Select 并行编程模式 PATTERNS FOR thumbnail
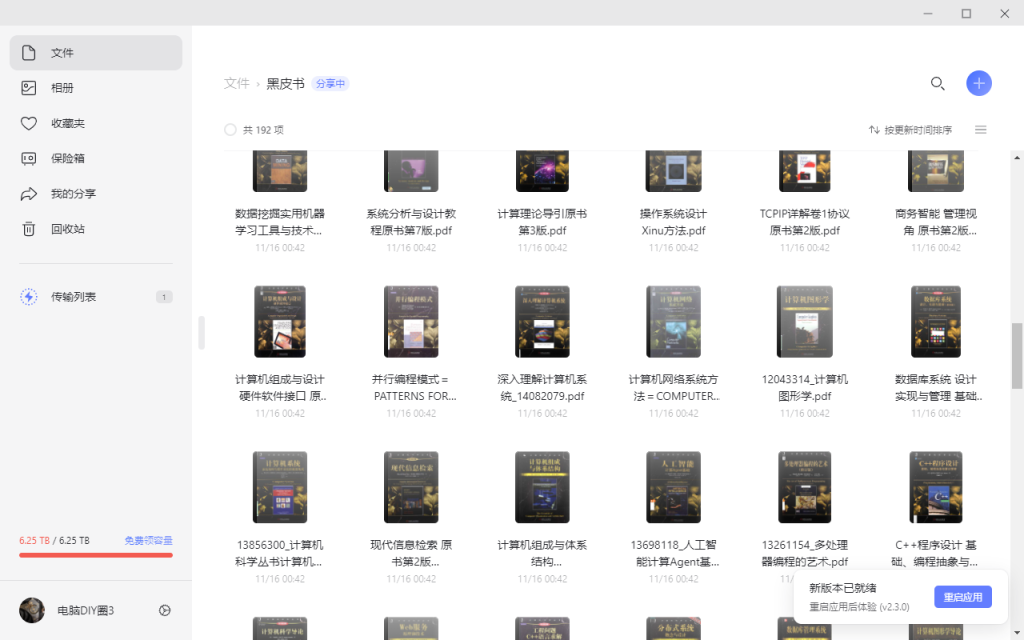1024x640 pixels. click(x=411, y=321)
